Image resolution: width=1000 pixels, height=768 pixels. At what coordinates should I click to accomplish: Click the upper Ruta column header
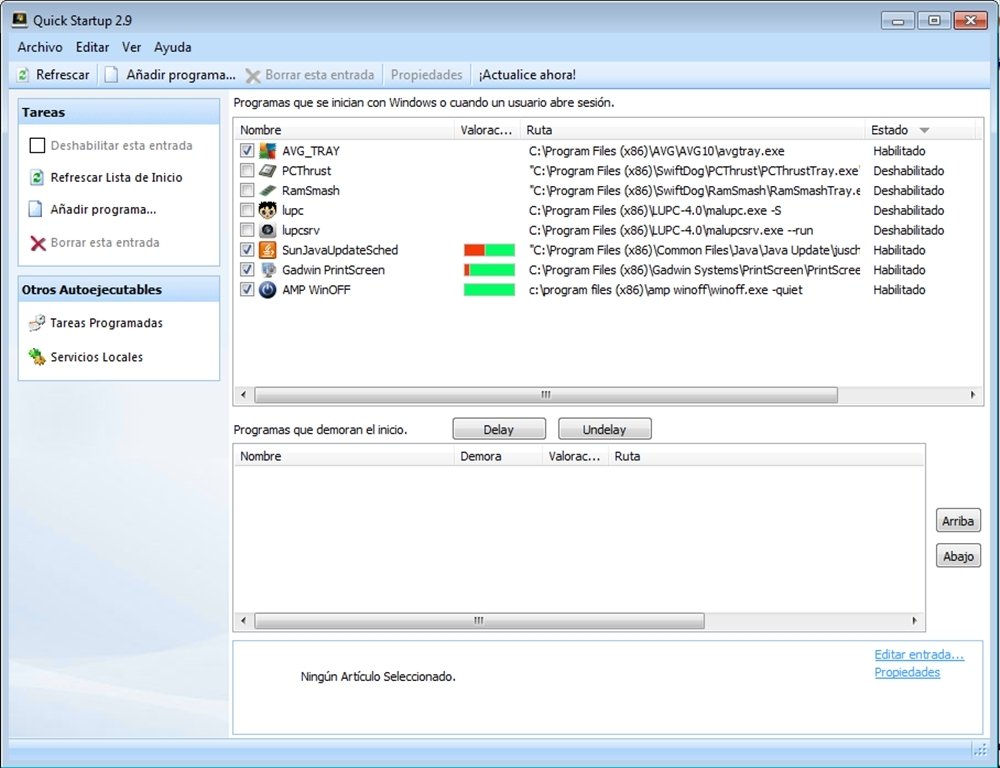point(692,130)
